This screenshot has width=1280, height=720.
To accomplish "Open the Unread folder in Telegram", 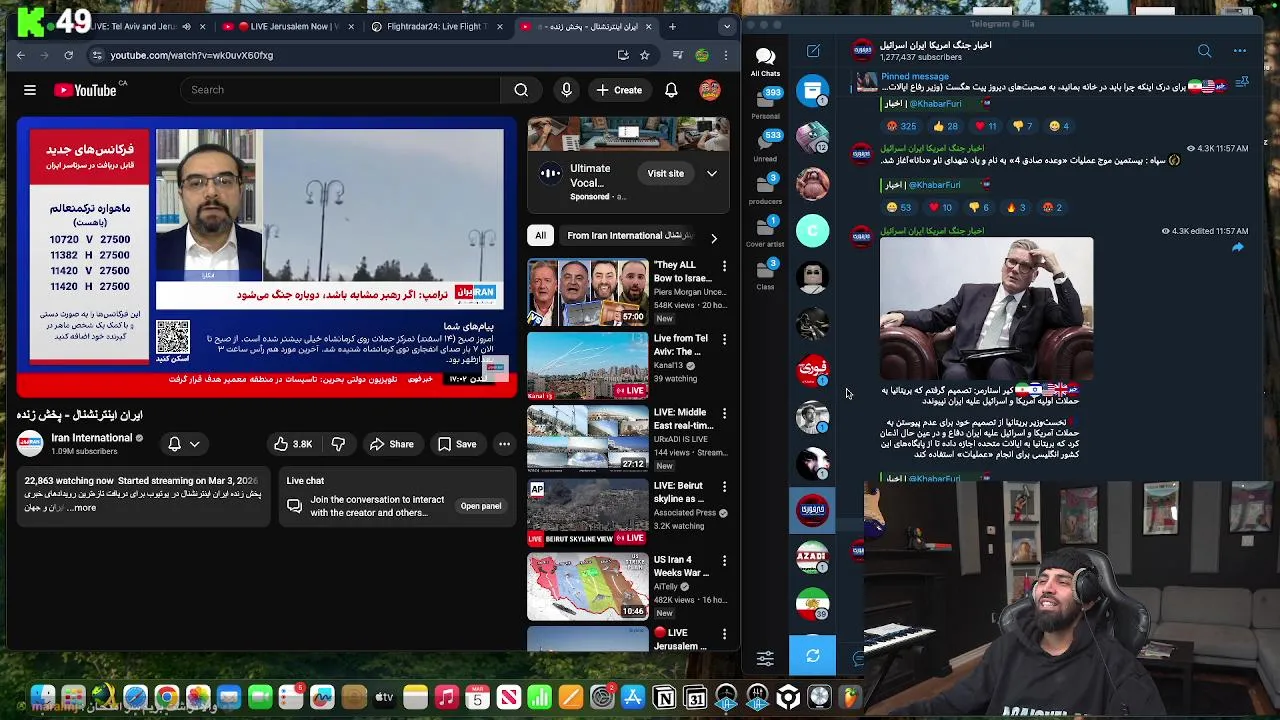I will 765,145.
